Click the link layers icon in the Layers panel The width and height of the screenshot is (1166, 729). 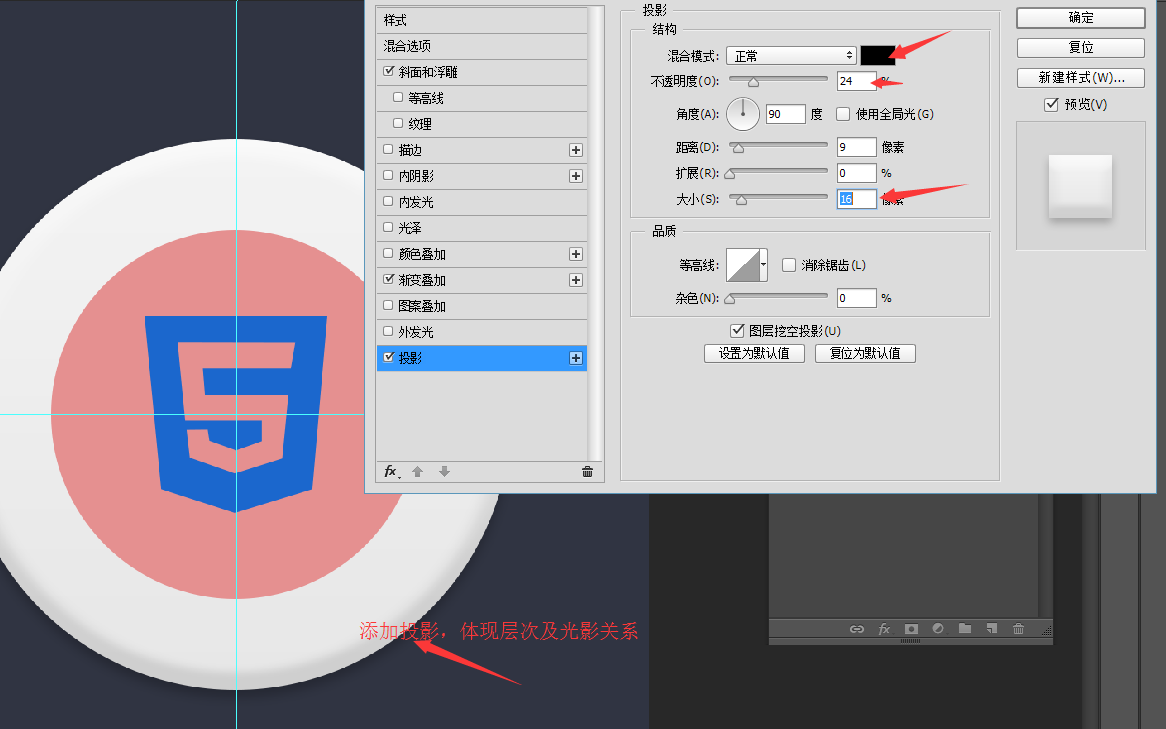click(x=857, y=629)
